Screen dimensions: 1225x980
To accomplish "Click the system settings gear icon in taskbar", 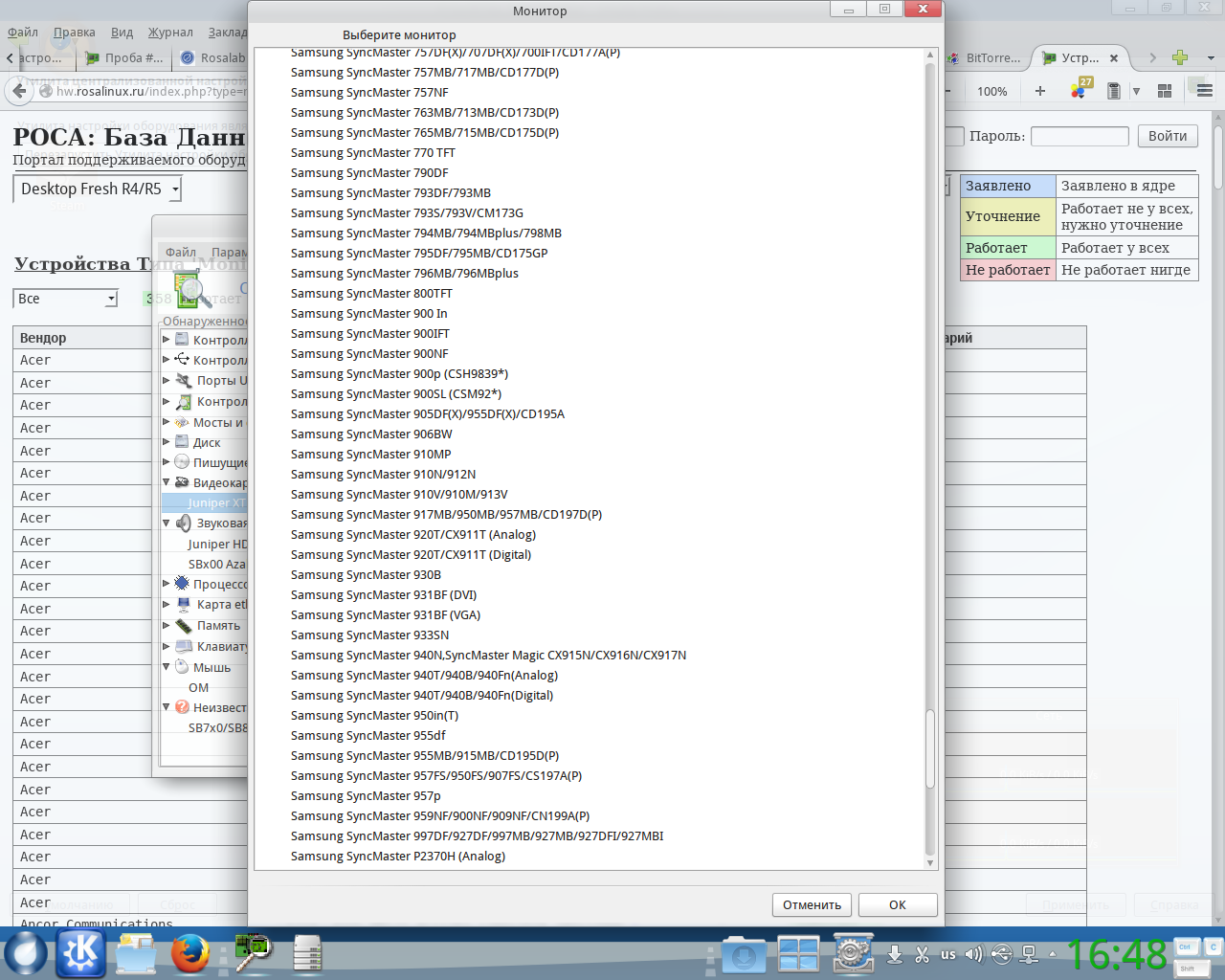I will pos(853,954).
